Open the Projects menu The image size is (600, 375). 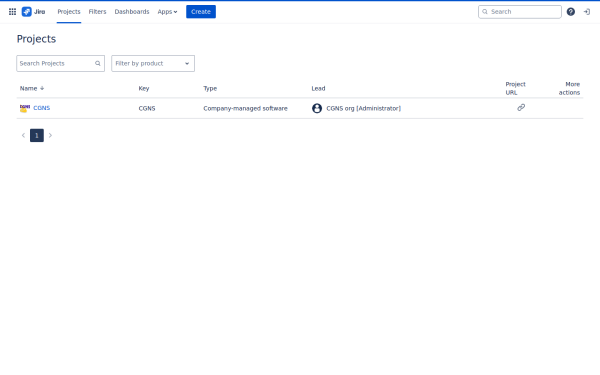(x=69, y=12)
